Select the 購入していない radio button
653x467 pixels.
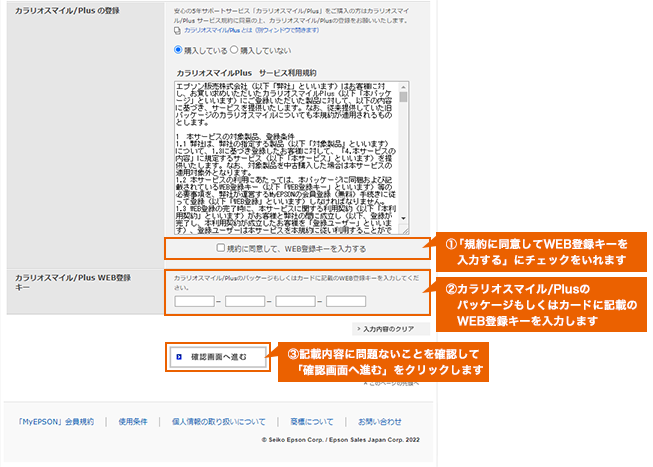coord(234,48)
